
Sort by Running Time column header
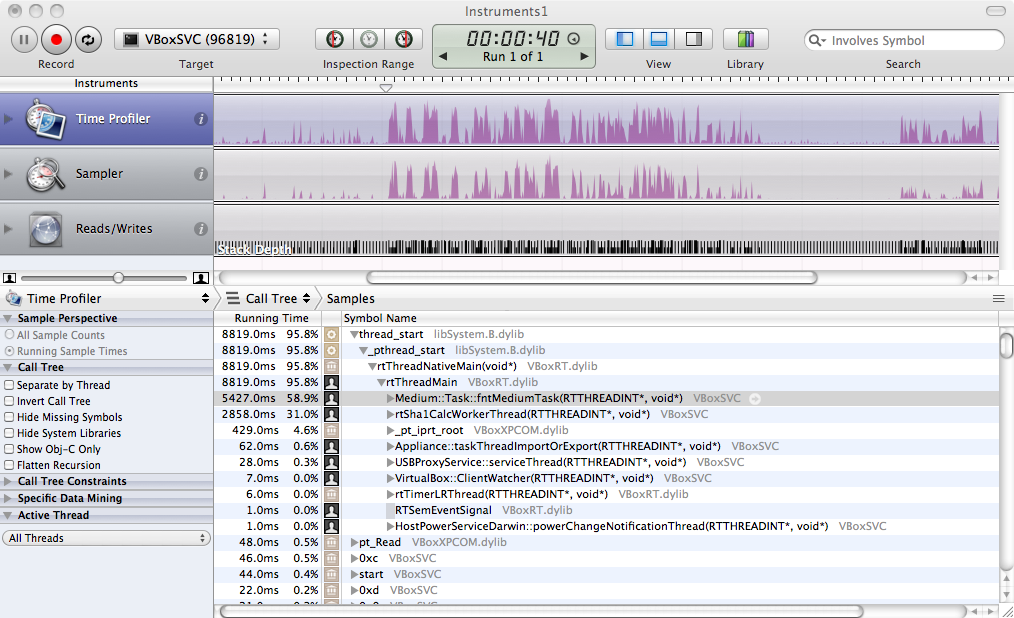click(x=268, y=318)
